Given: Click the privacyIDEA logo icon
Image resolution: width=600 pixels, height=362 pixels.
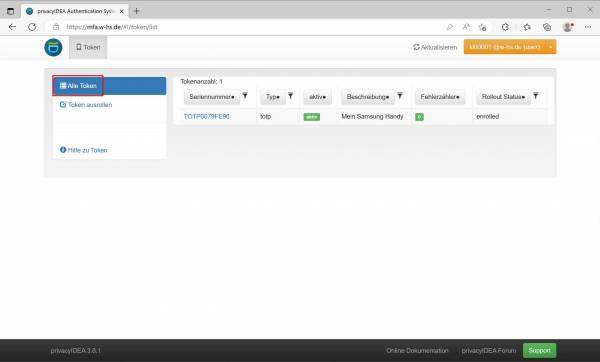Looking at the screenshot, I should 53,47.
